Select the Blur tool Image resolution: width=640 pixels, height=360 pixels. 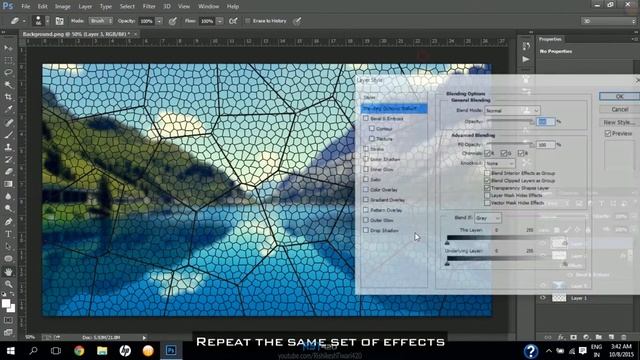click(8, 196)
